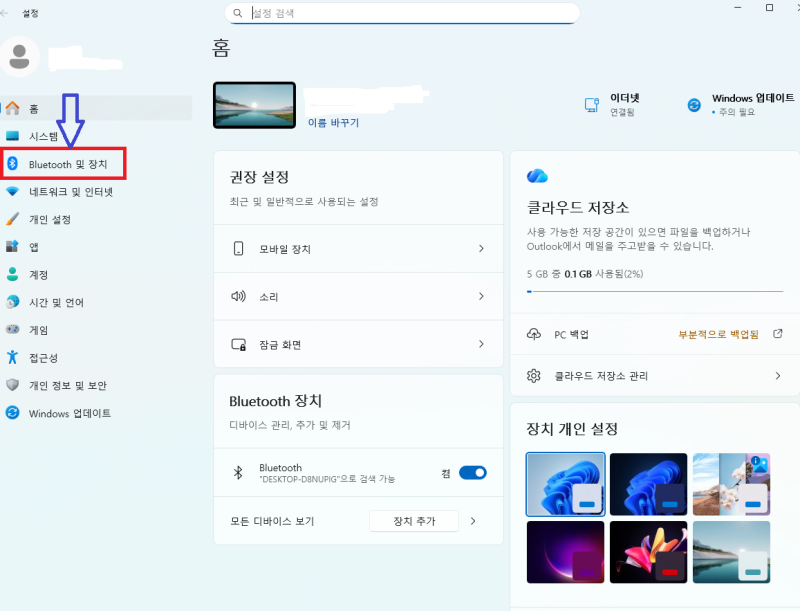Image resolution: width=800 pixels, height=611 pixels.
Task: Click the 이름 바꾸기 rename link
Action: pyautogui.click(x=333, y=123)
